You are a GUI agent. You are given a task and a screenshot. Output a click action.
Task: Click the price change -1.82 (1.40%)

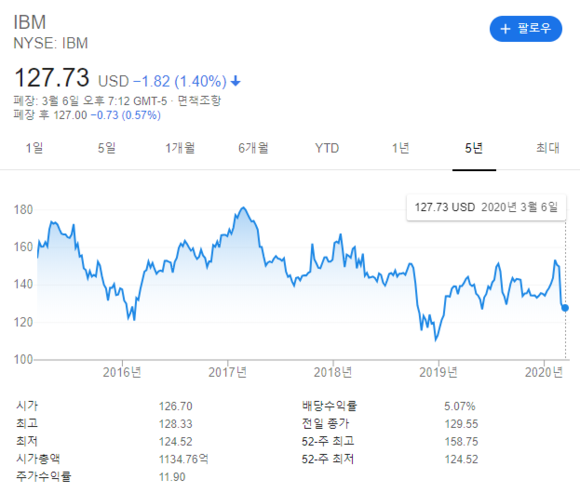[x=180, y=81]
